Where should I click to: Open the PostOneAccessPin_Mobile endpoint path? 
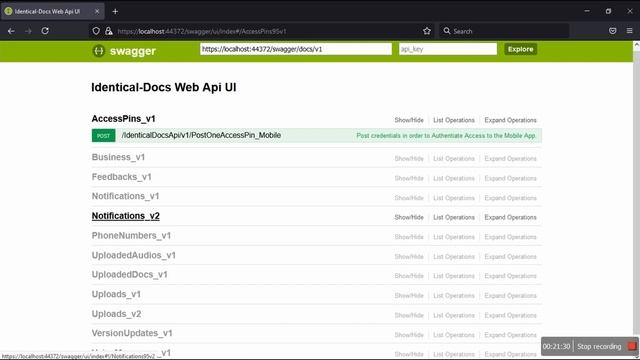point(201,135)
